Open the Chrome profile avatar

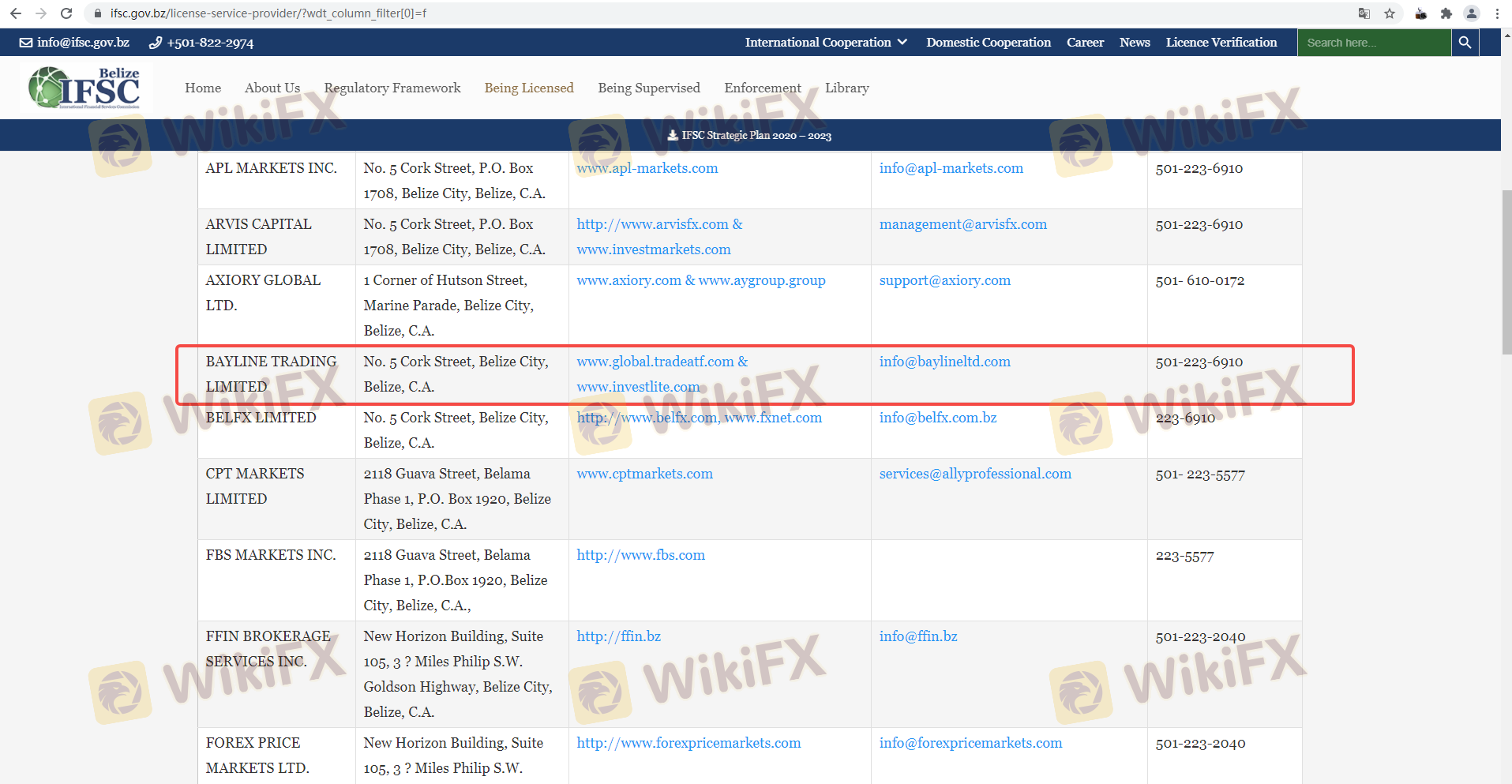1471,13
